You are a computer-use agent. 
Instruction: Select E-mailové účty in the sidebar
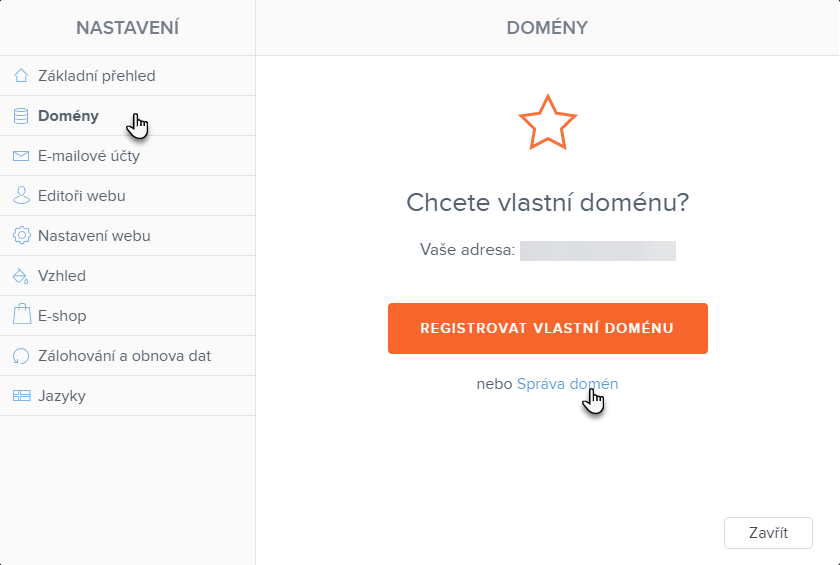(x=89, y=156)
